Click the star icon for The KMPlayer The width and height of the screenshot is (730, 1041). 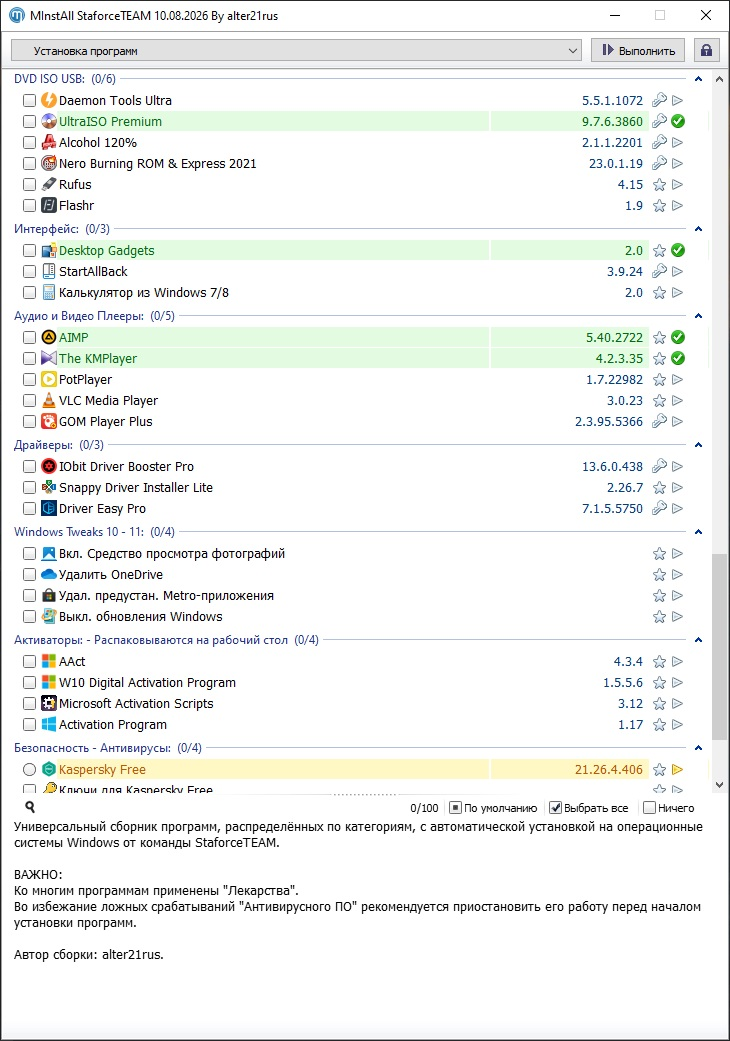(x=659, y=359)
